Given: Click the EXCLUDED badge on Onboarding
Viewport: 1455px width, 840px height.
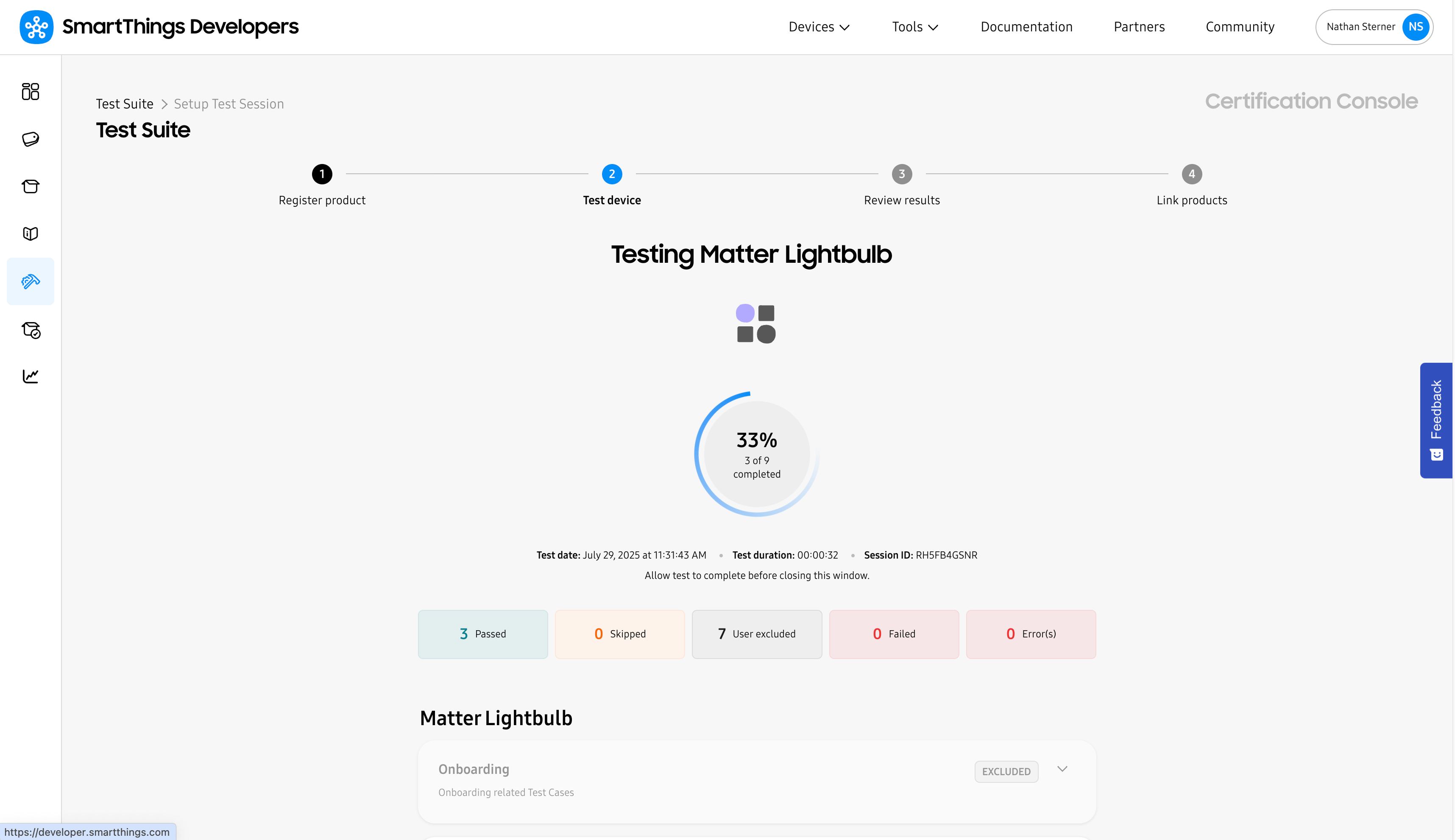Looking at the screenshot, I should [x=1006, y=771].
